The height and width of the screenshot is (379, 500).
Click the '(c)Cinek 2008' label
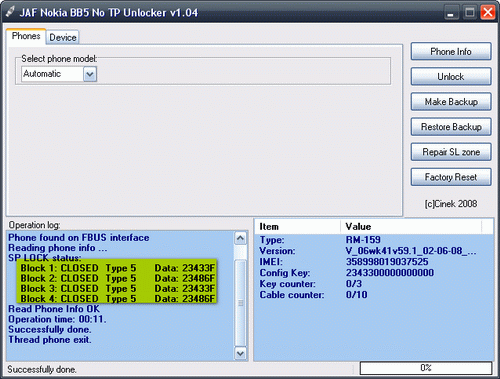pyautogui.click(x=451, y=204)
